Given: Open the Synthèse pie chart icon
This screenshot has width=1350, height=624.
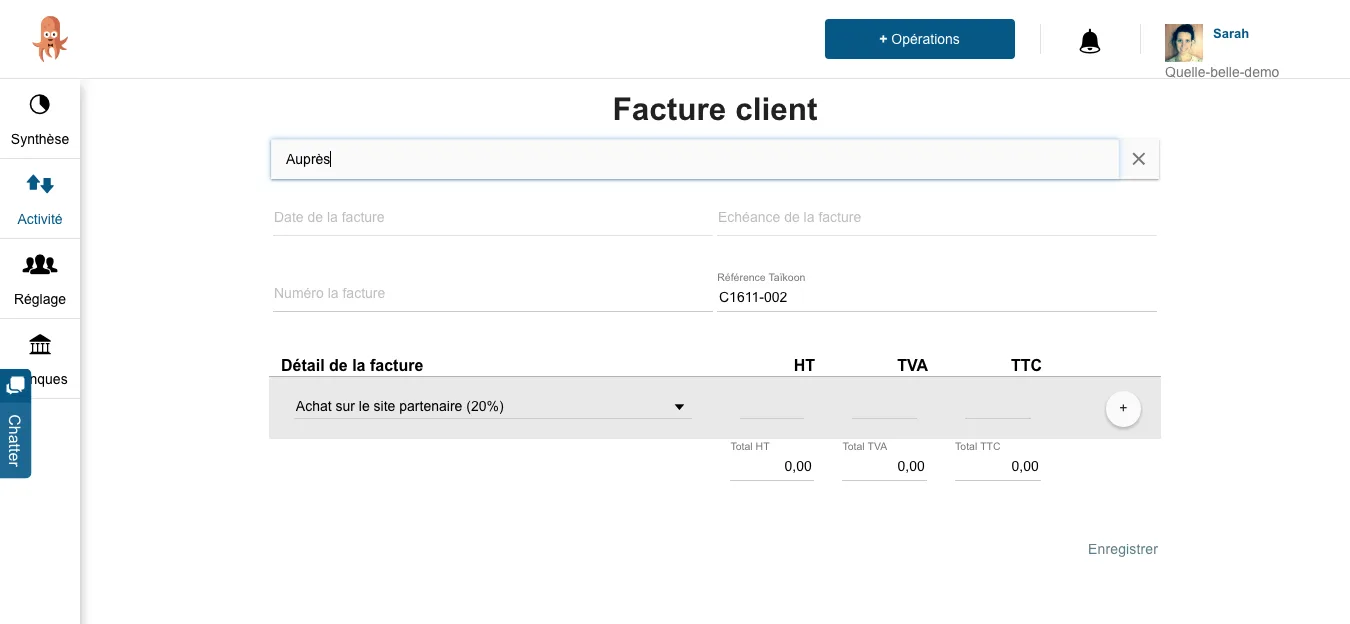Looking at the screenshot, I should tap(40, 105).
